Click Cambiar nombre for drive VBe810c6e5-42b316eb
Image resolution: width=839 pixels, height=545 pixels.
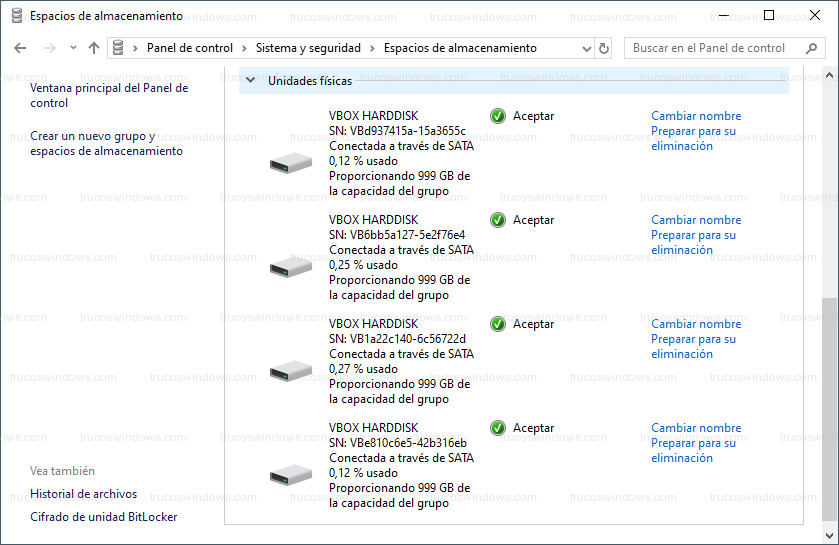tap(696, 428)
